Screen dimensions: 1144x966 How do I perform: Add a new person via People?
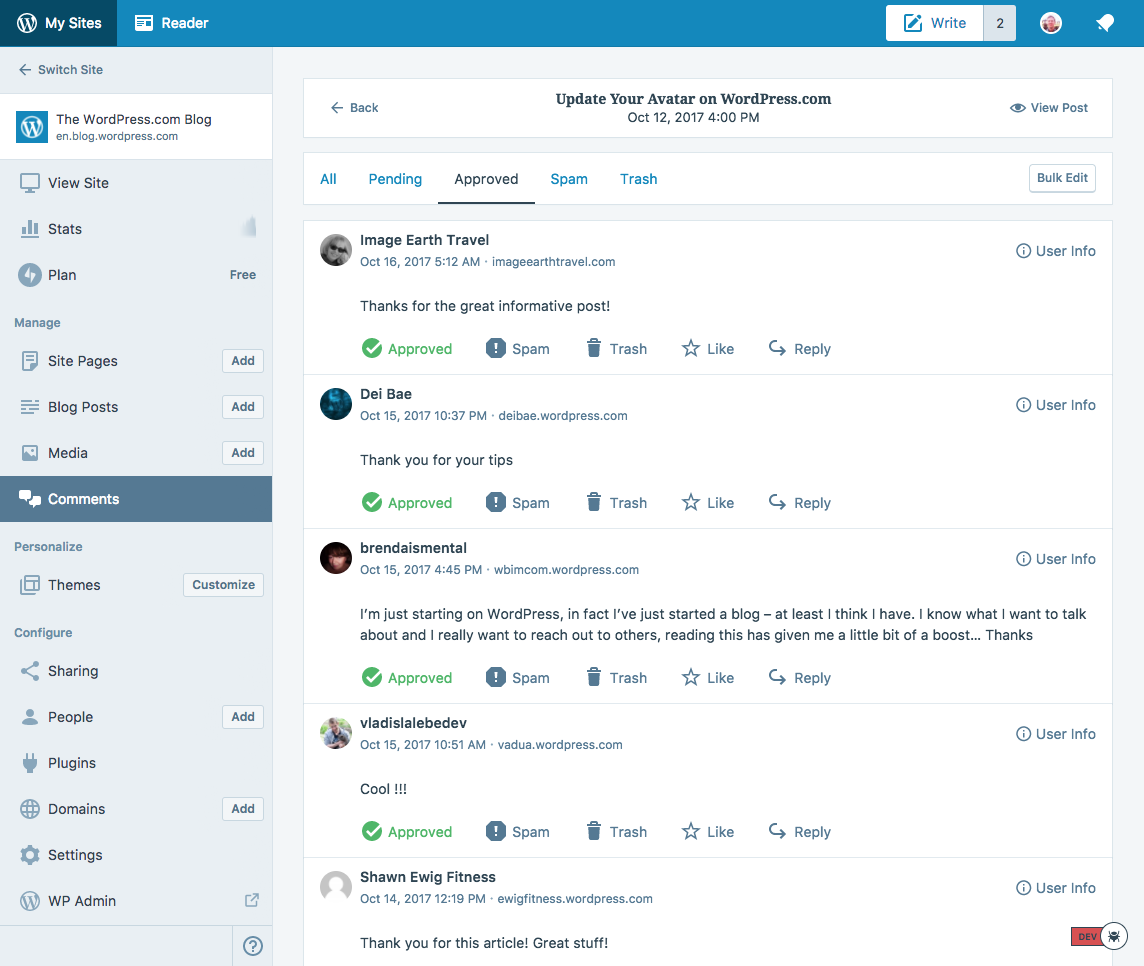(x=243, y=716)
